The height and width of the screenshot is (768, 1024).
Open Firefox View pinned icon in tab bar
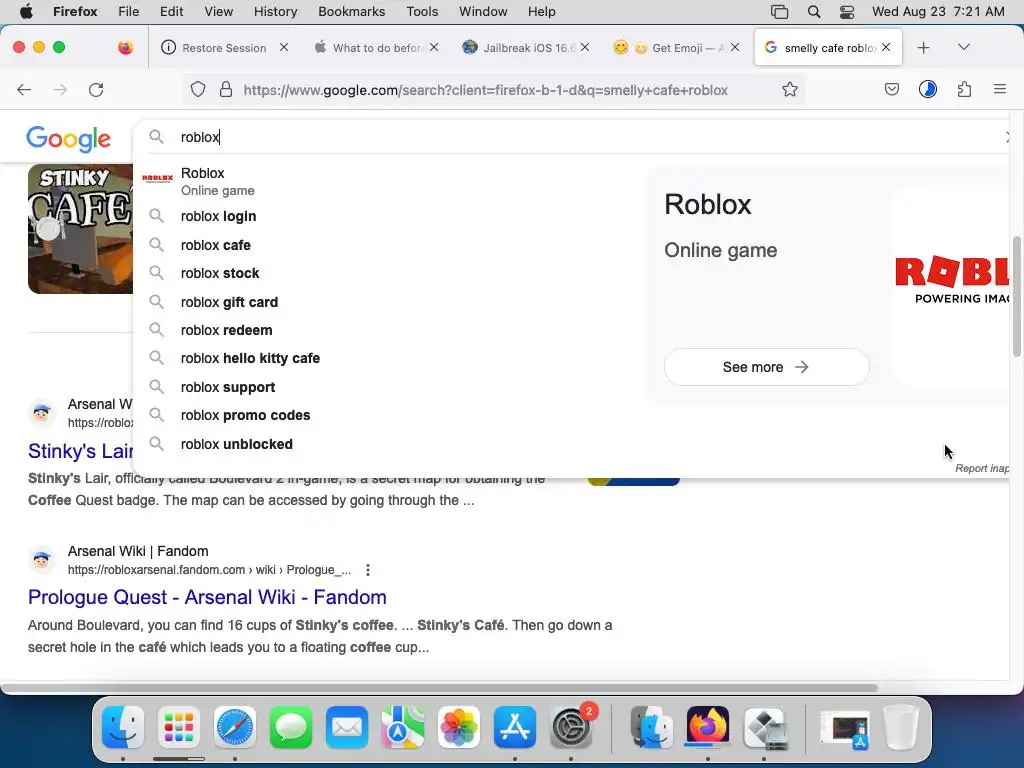(125, 47)
